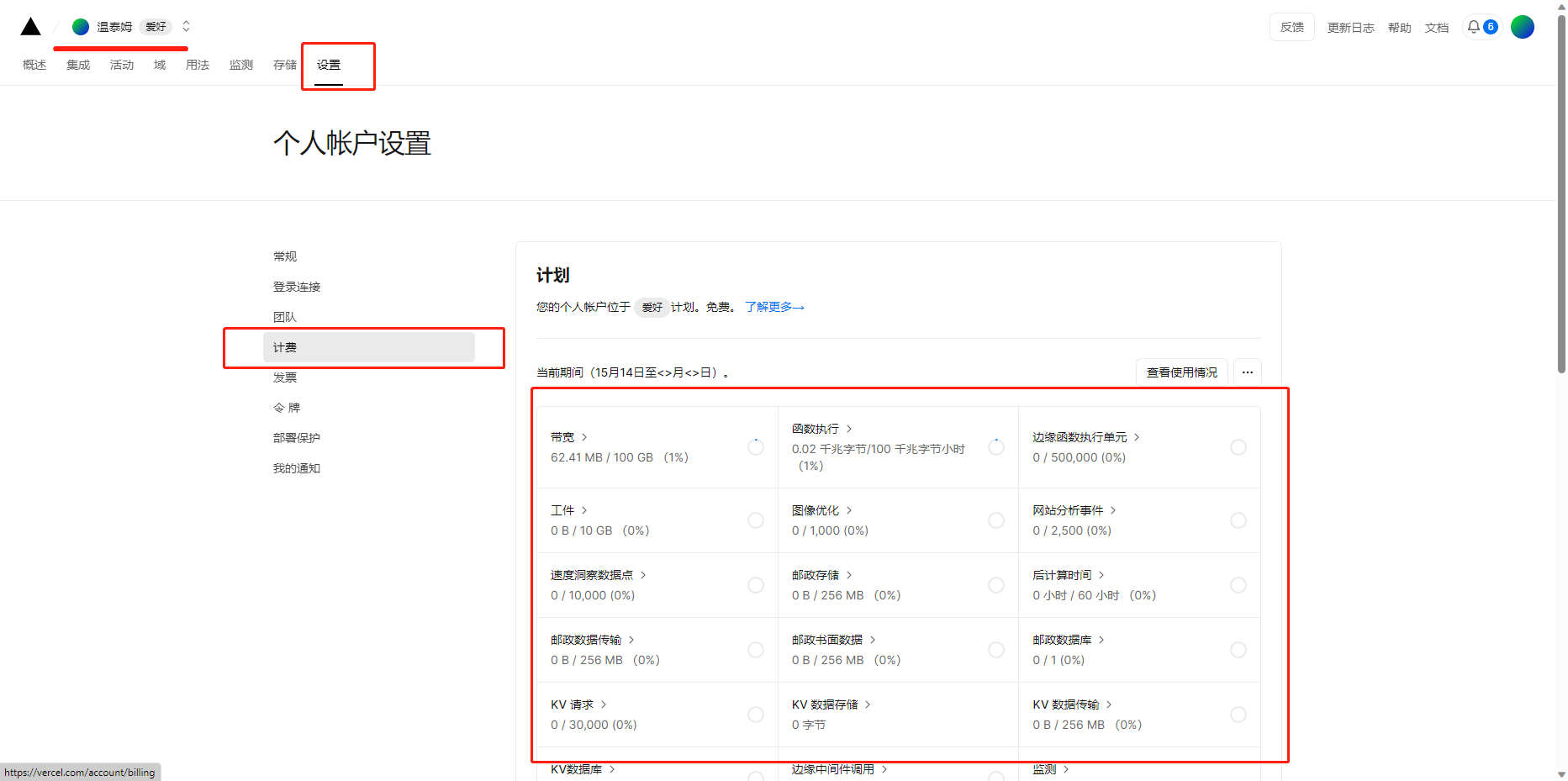Switch to the 存储 tab

pyautogui.click(x=284, y=64)
